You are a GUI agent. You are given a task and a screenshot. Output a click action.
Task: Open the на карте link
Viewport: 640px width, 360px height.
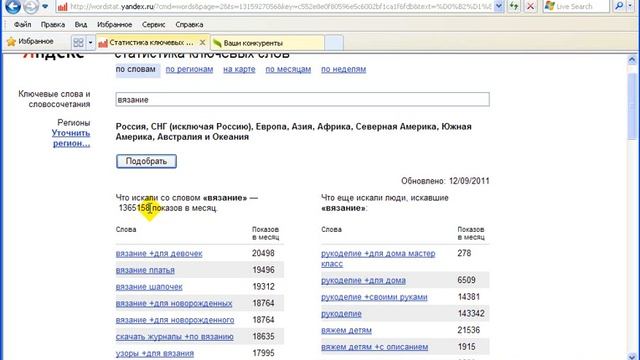click(239, 69)
